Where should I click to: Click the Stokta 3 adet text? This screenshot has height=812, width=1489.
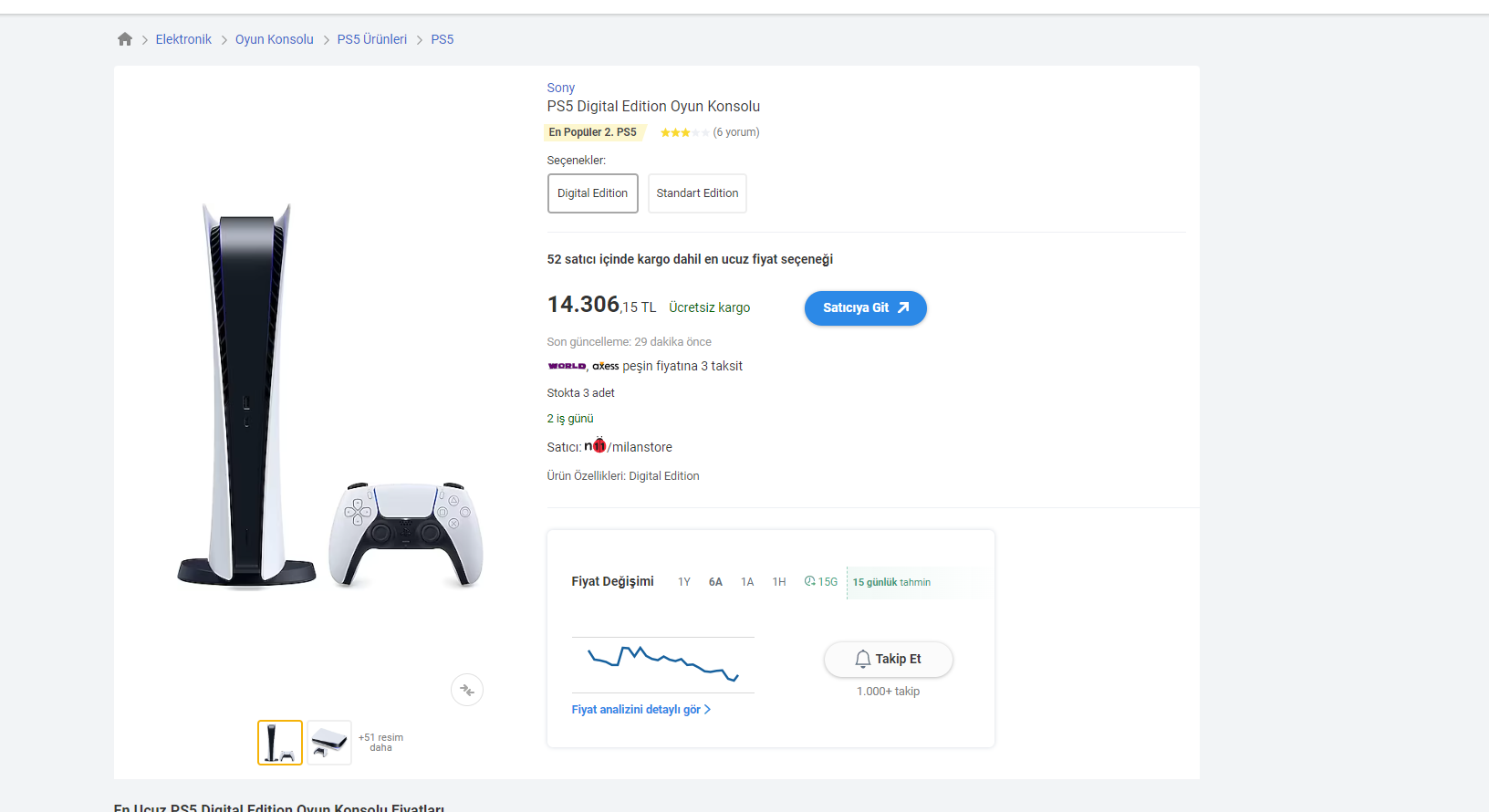pos(581,393)
